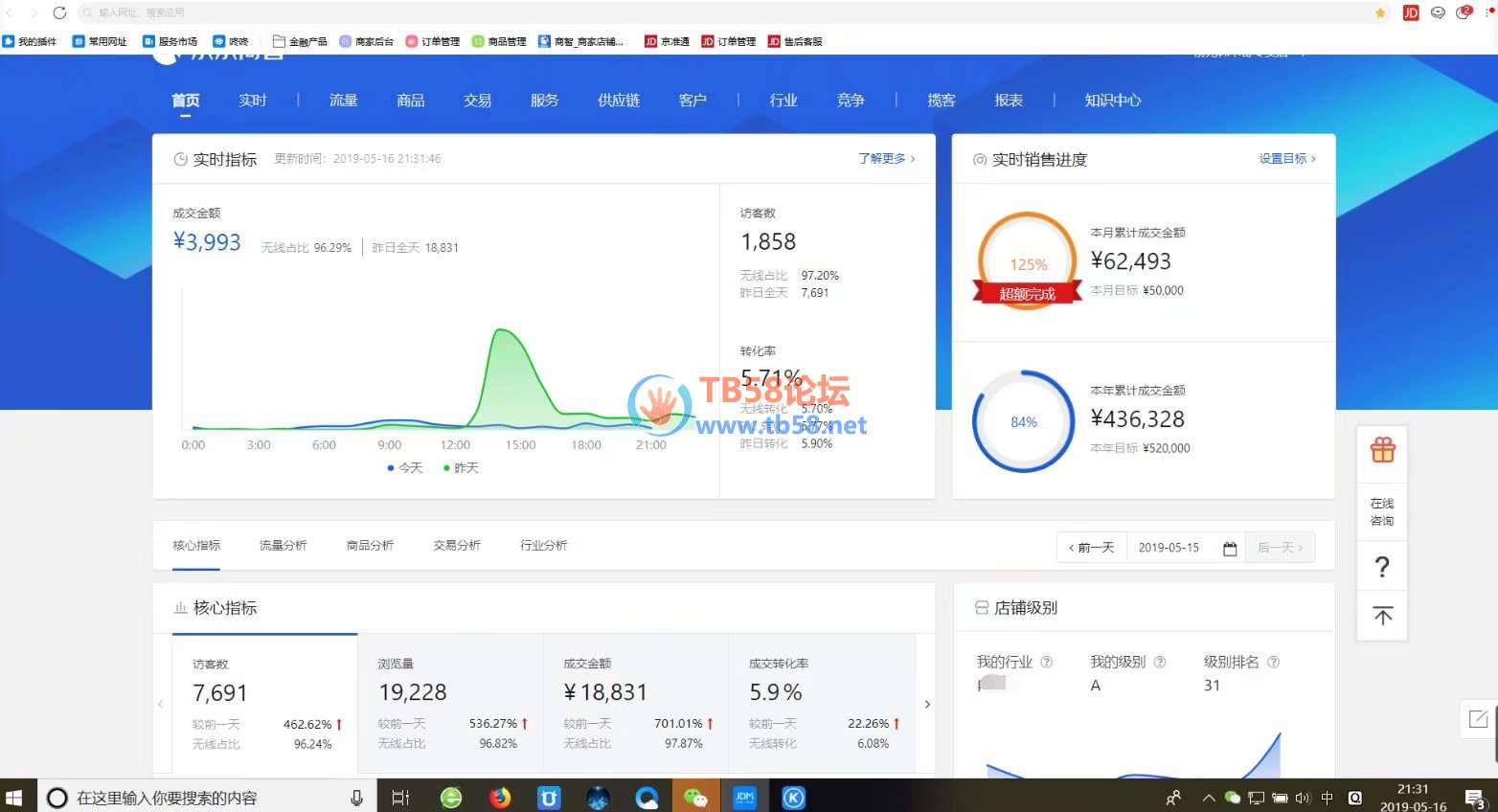The width and height of the screenshot is (1498, 812).
Task: Click the browser reload icon
Action: (x=59, y=12)
